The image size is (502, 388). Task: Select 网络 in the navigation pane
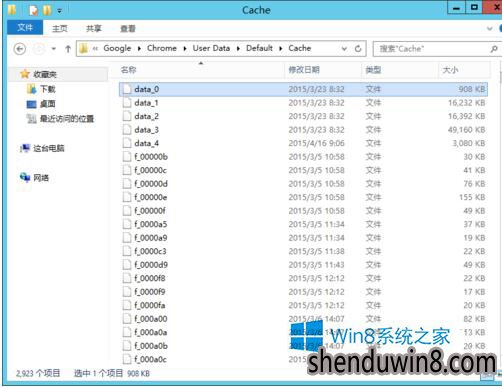tap(41, 178)
